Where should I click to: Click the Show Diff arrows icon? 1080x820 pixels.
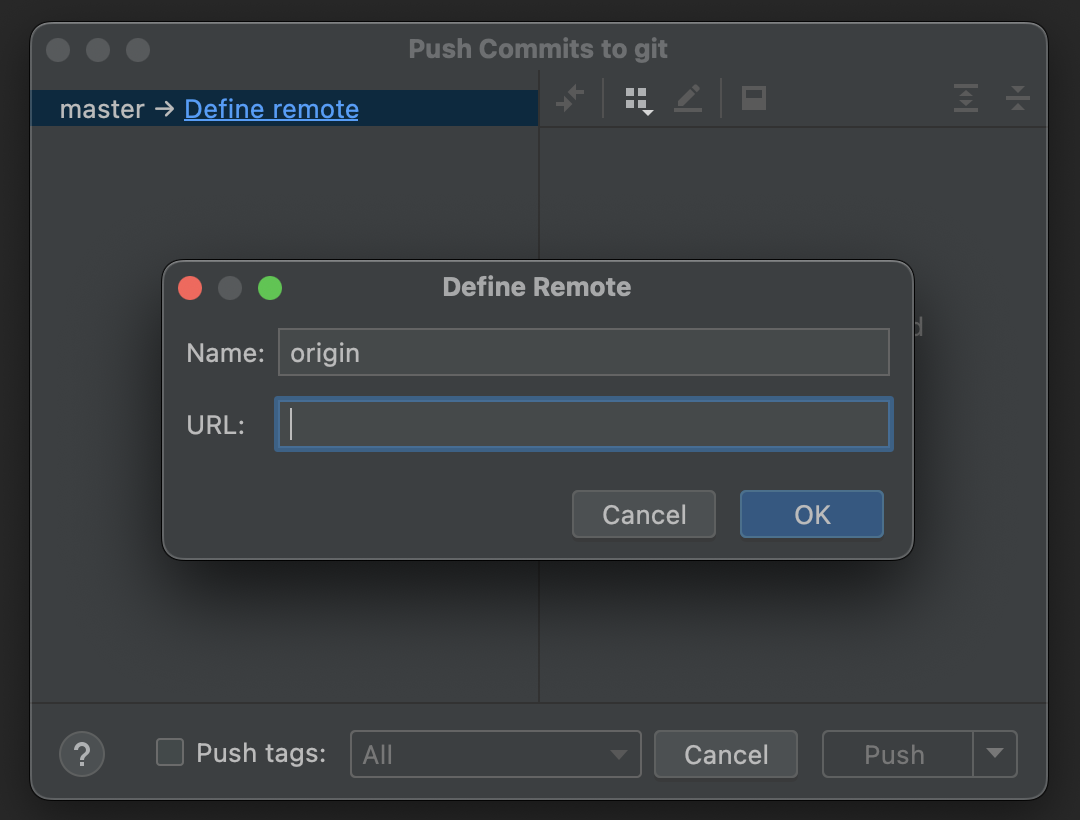tap(570, 98)
